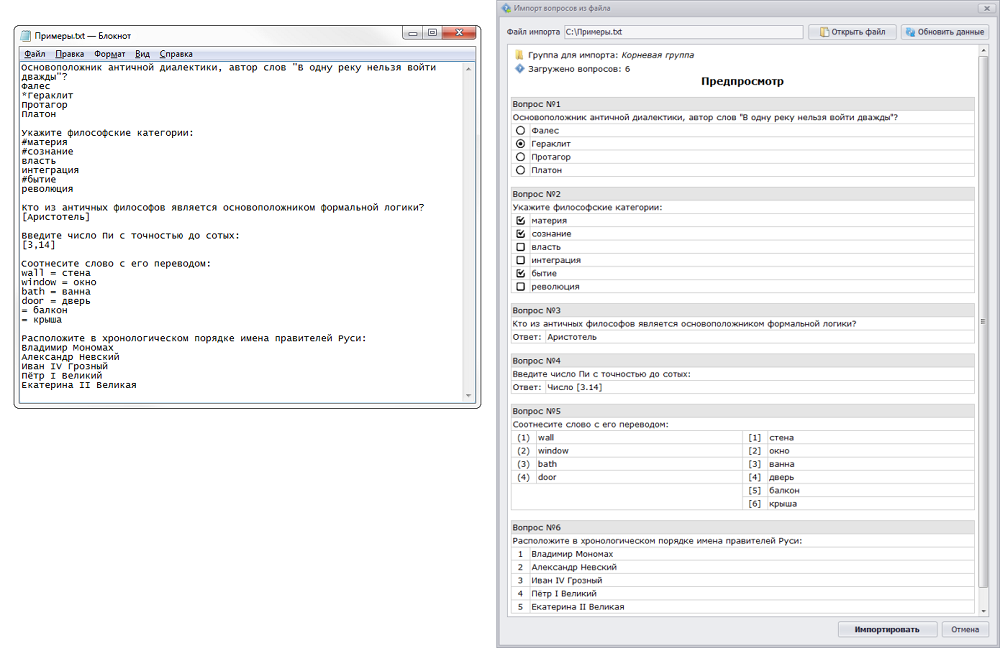Click the import dialog title bar icon
This screenshot has height=648, width=1000.
coord(505,8)
